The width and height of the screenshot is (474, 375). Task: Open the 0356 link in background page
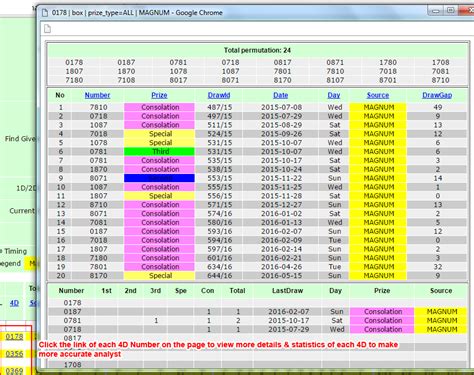pyautogui.click(x=14, y=354)
